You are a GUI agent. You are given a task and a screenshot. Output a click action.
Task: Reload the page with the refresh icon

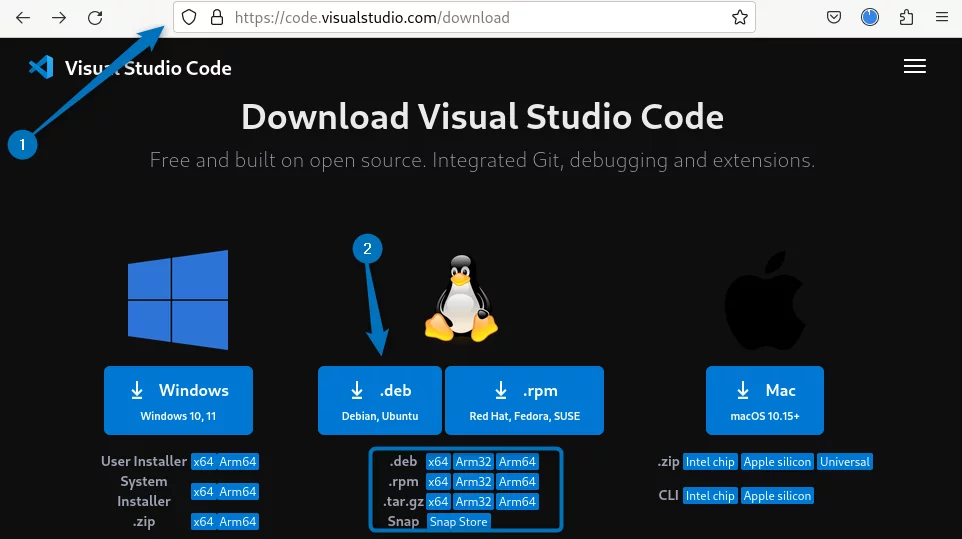pyautogui.click(x=95, y=18)
